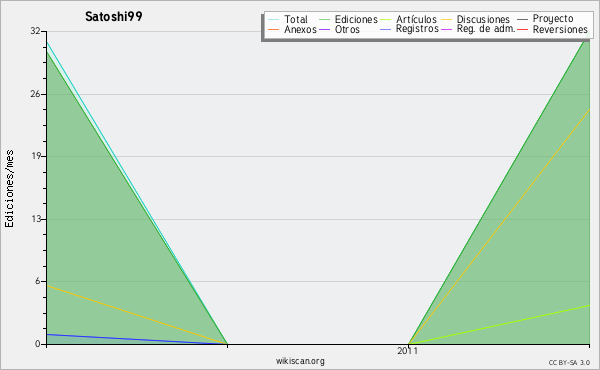Click the 0 y-axis value
This screenshot has width=600, height=370.
pyautogui.click(x=38, y=344)
